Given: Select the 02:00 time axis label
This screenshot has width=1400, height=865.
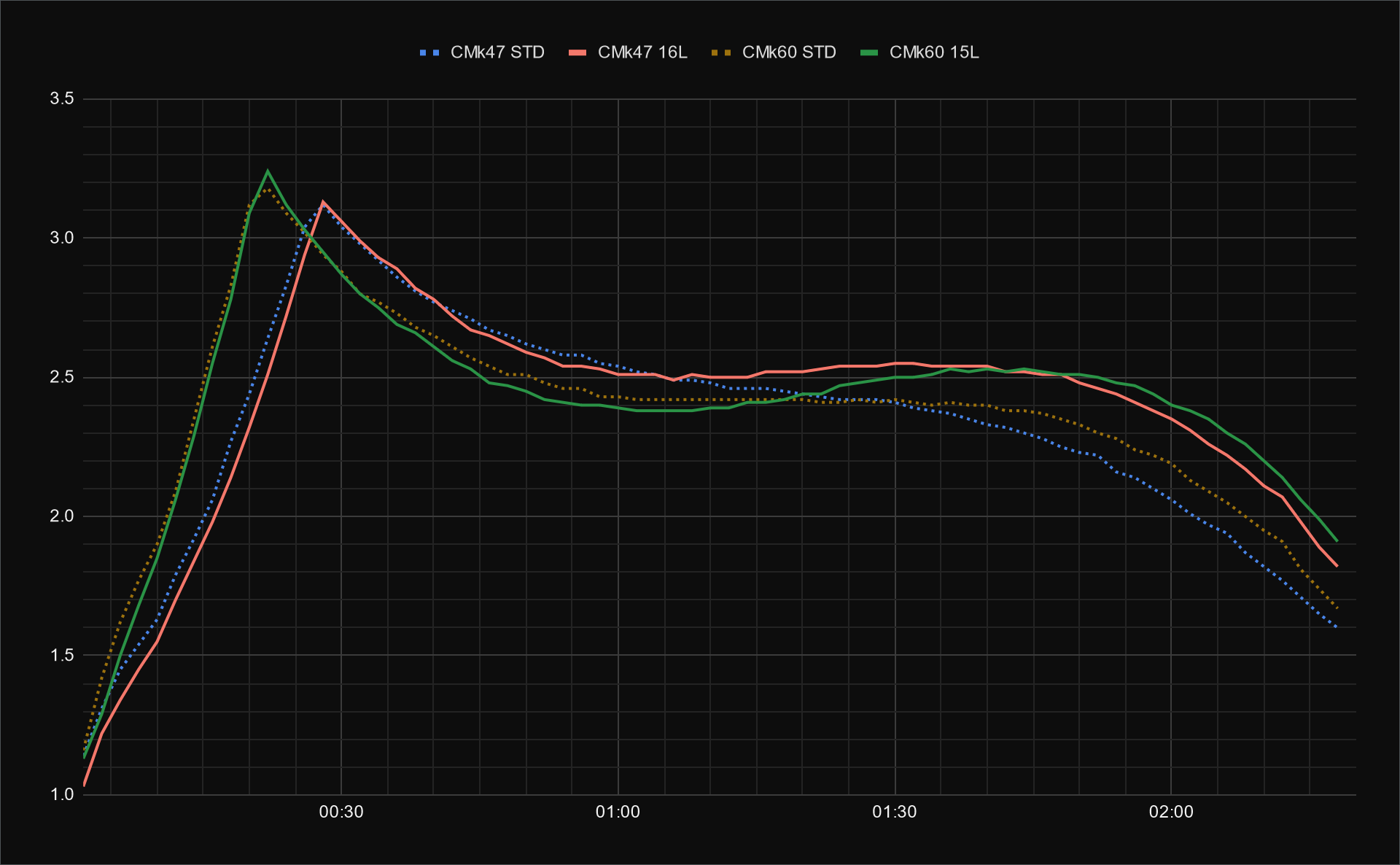Looking at the screenshot, I should tap(1171, 812).
